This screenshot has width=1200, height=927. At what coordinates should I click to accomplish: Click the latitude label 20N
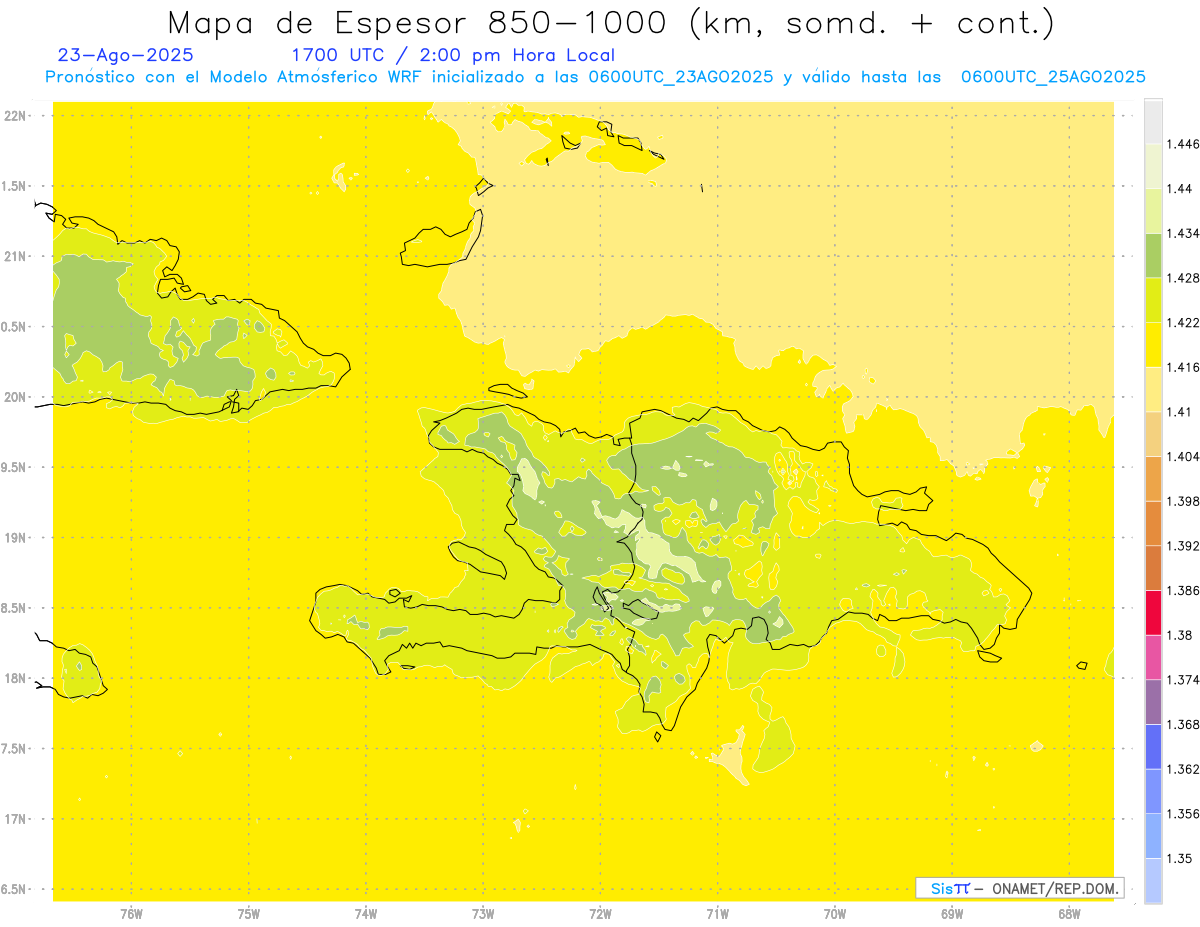coord(16,397)
